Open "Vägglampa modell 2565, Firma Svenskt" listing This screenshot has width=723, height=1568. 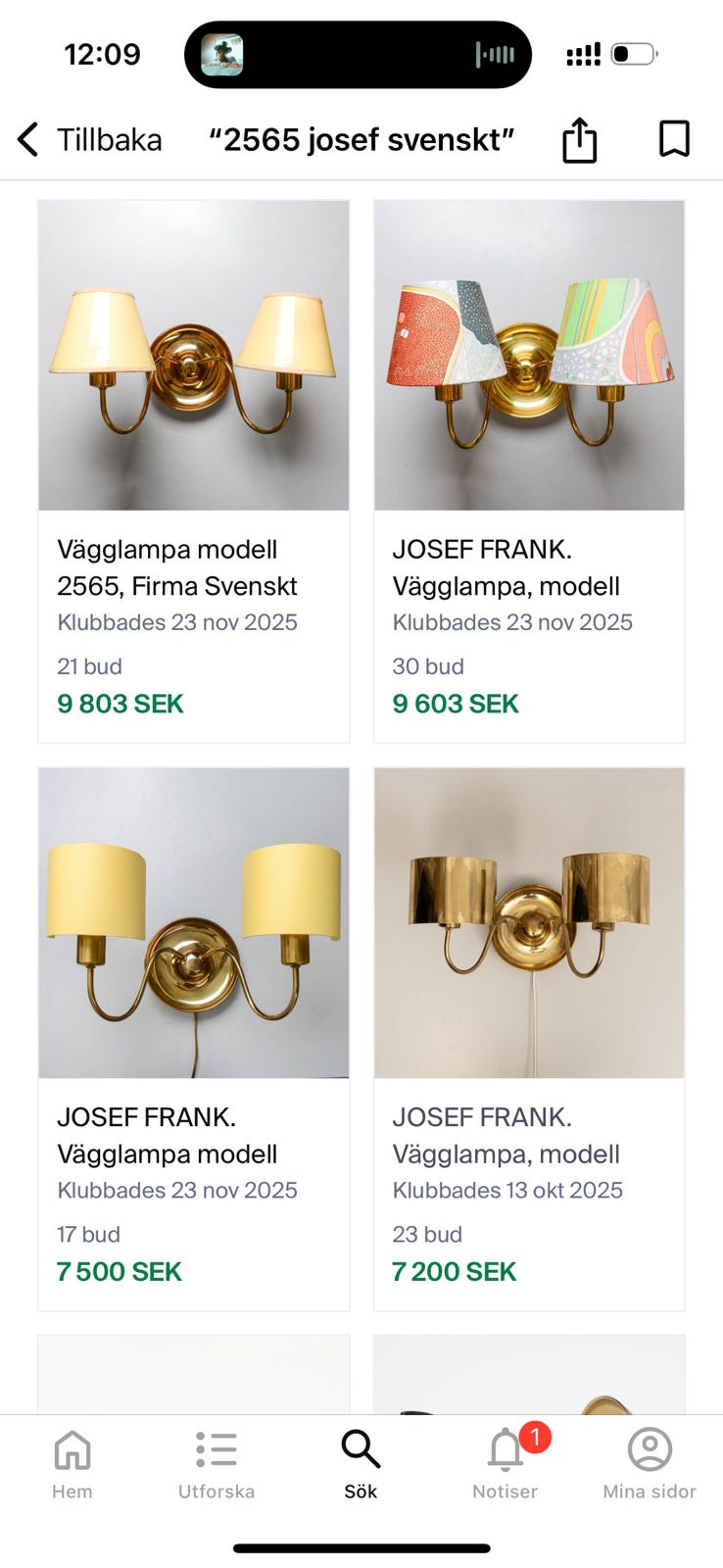tap(177, 567)
